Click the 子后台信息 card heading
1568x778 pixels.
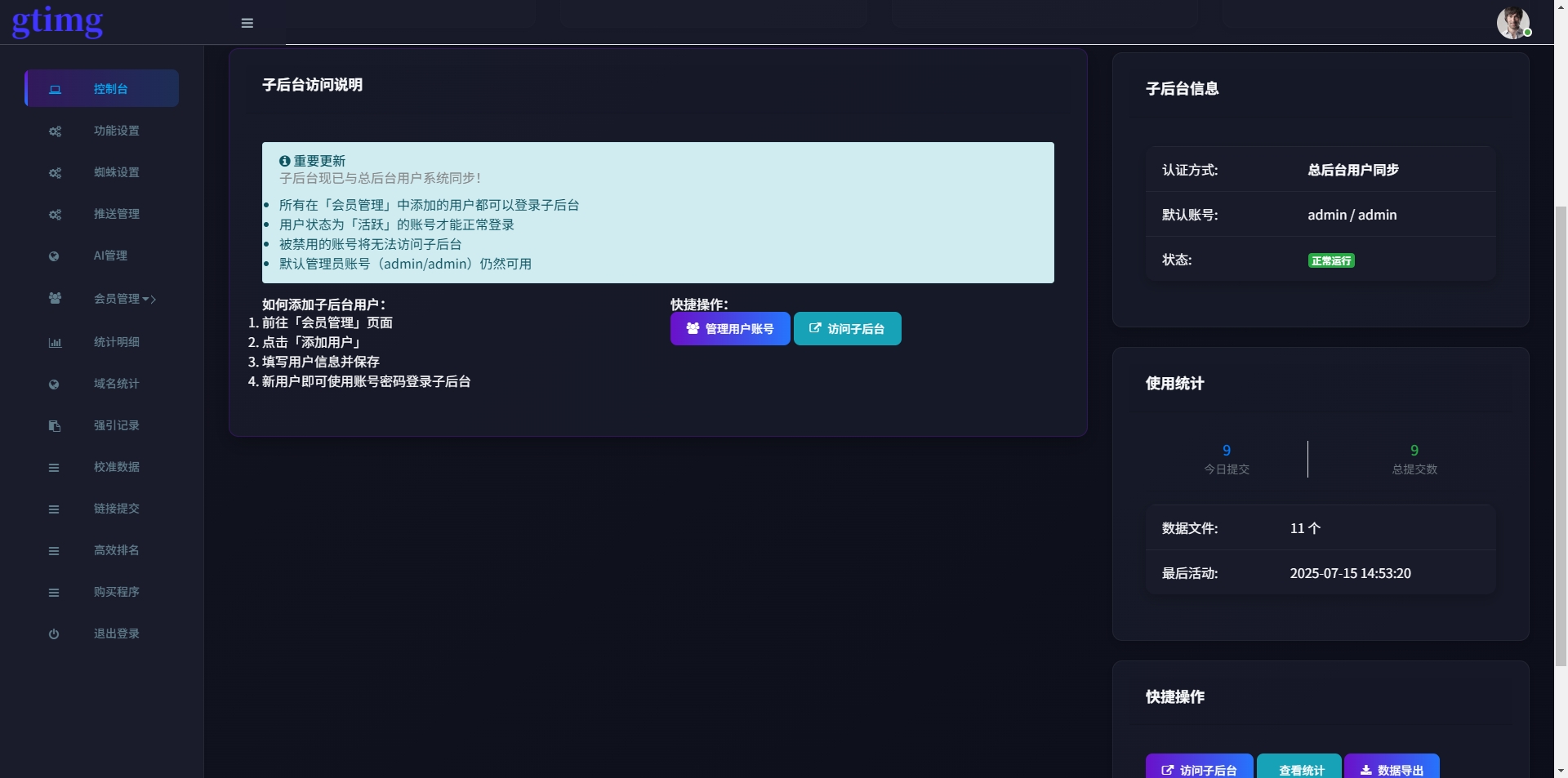click(x=1182, y=88)
